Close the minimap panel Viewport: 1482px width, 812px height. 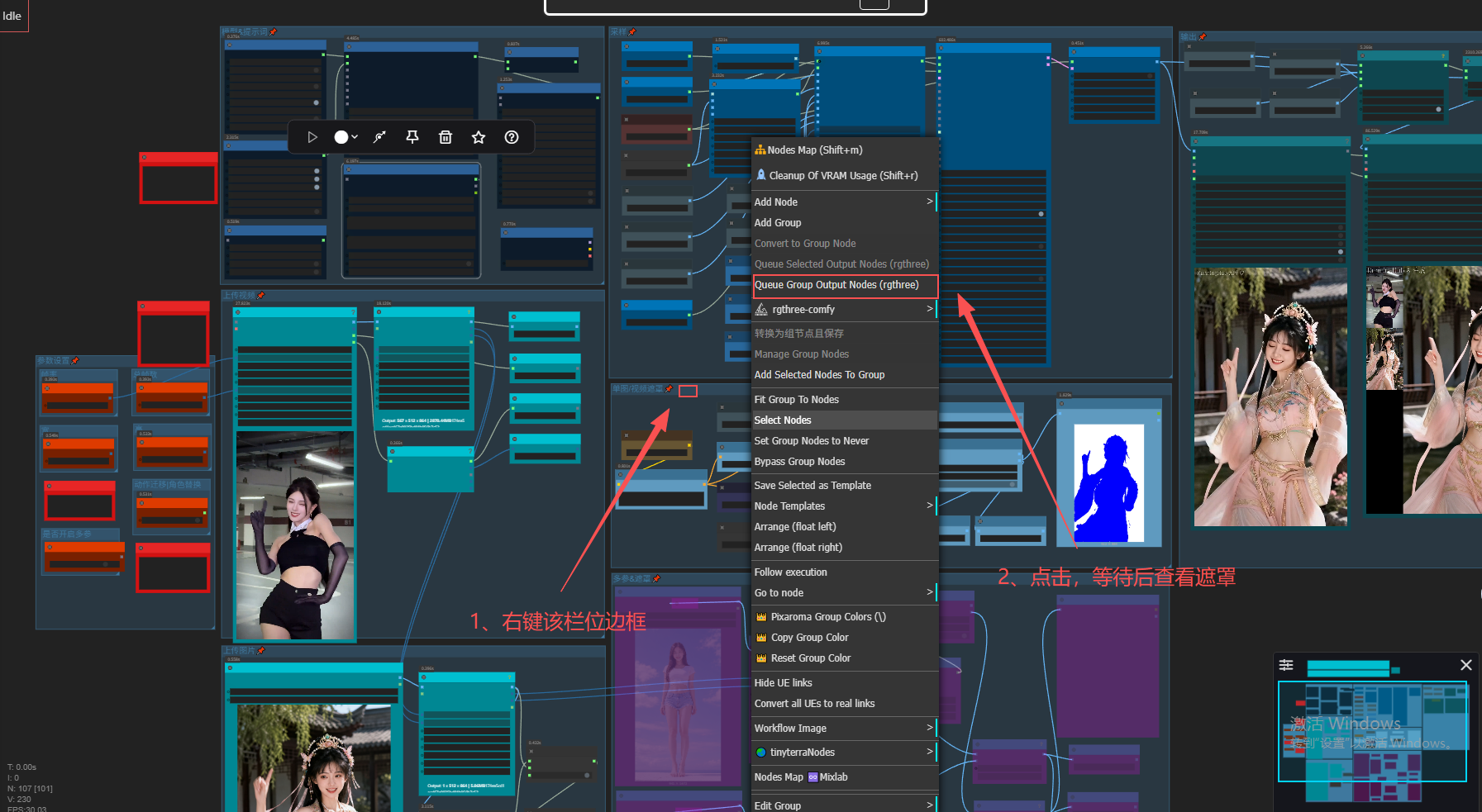[x=1466, y=665]
